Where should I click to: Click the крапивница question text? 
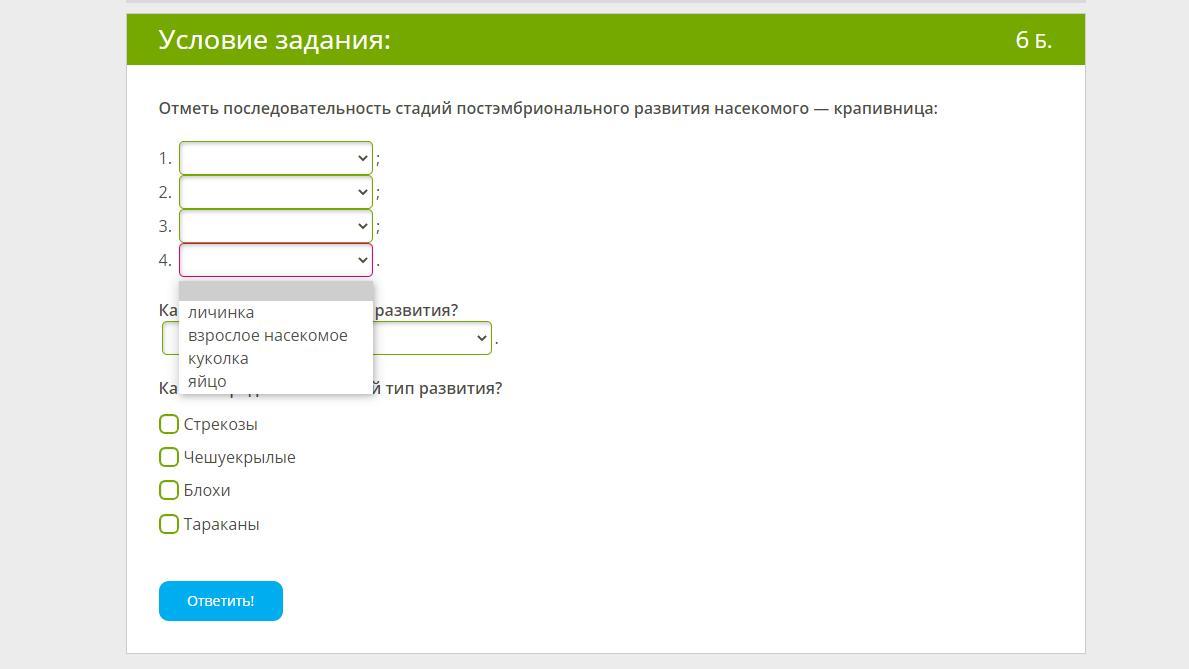[x=548, y=108]
